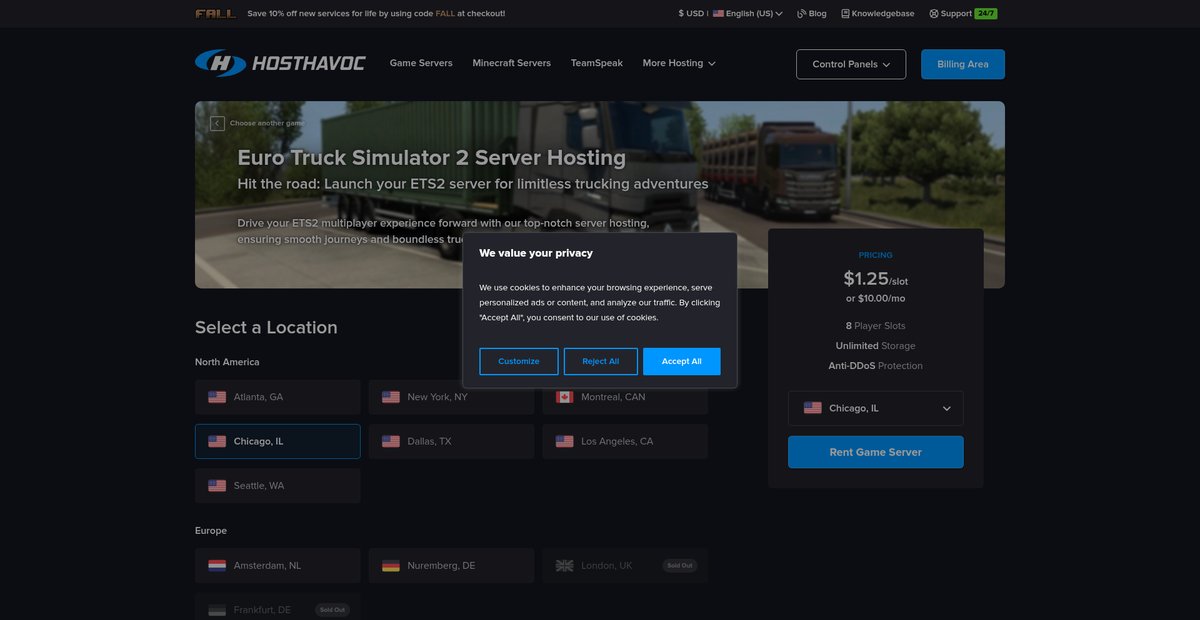
Task: Select New York, NY location
Action: coord(451,397)
